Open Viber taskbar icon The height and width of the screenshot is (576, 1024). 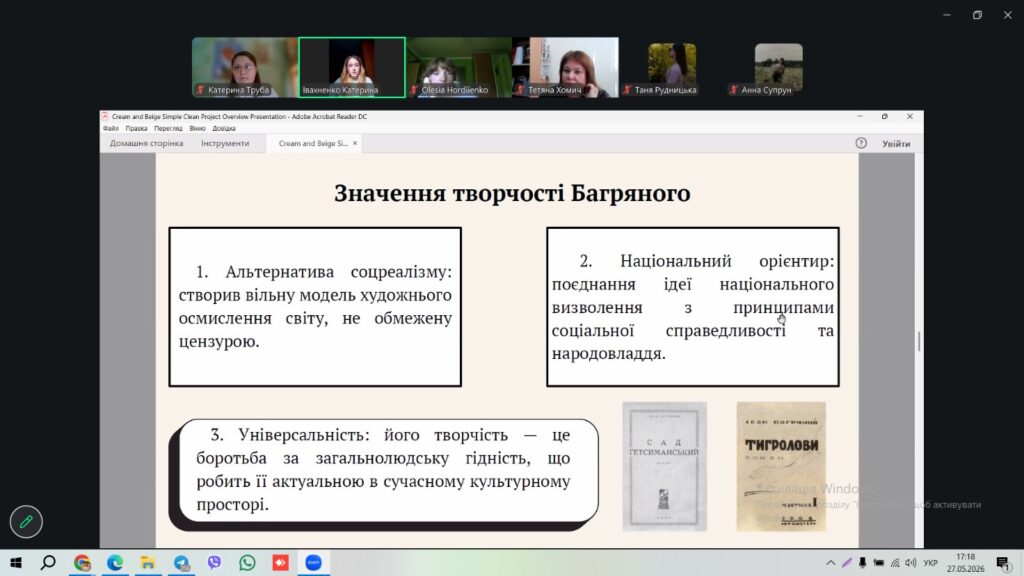[214, 562]
